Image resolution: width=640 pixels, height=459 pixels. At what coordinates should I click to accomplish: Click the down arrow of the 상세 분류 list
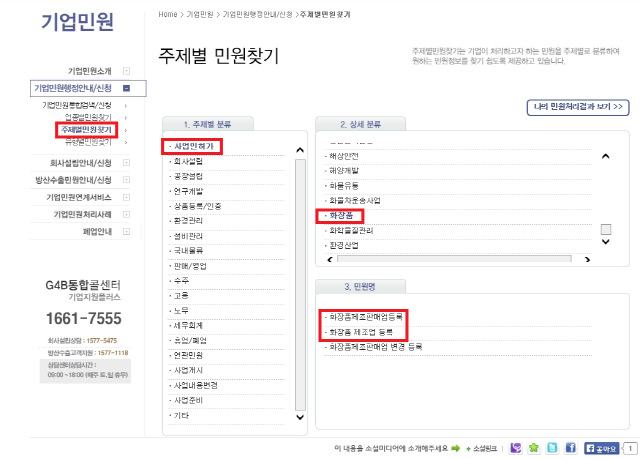[606, 242]
